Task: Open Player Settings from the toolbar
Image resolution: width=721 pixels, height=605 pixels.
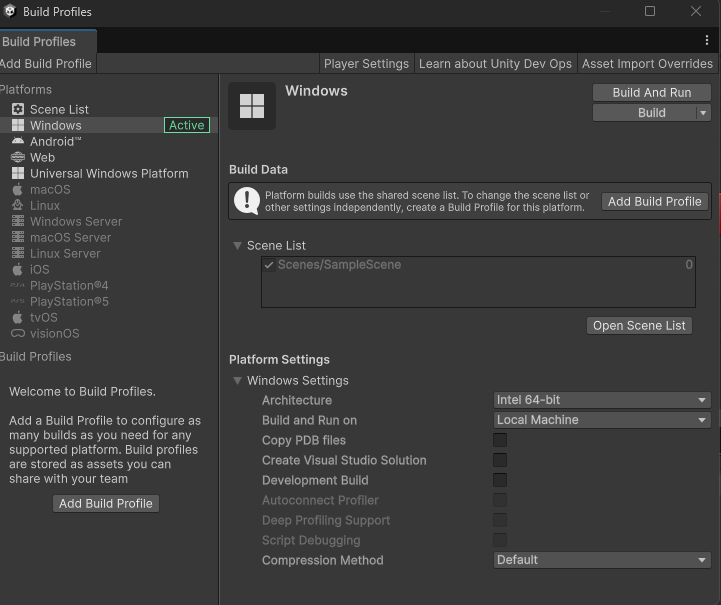Action: pos(366,63)
